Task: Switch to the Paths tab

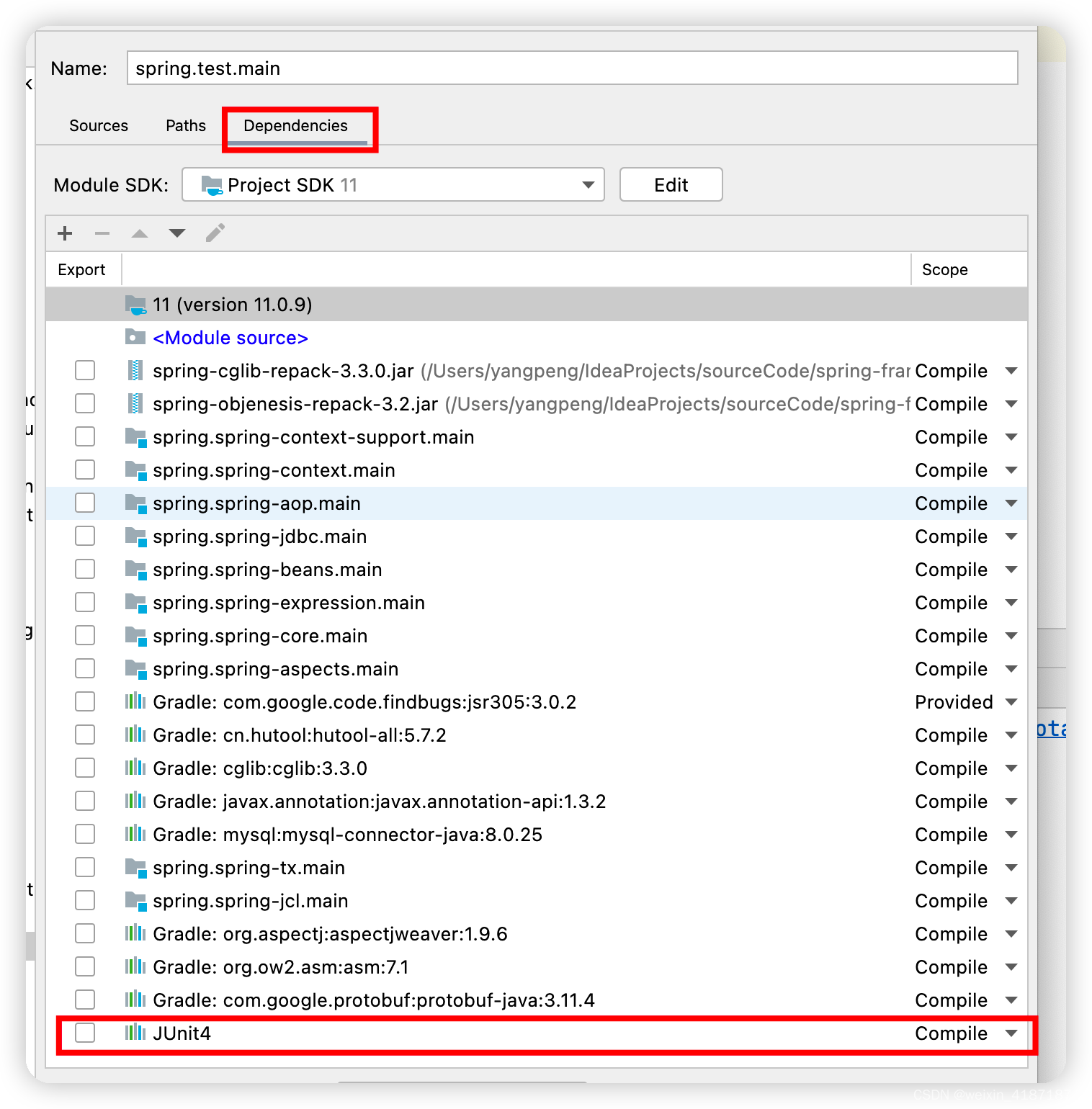Action: coord(185,125)
